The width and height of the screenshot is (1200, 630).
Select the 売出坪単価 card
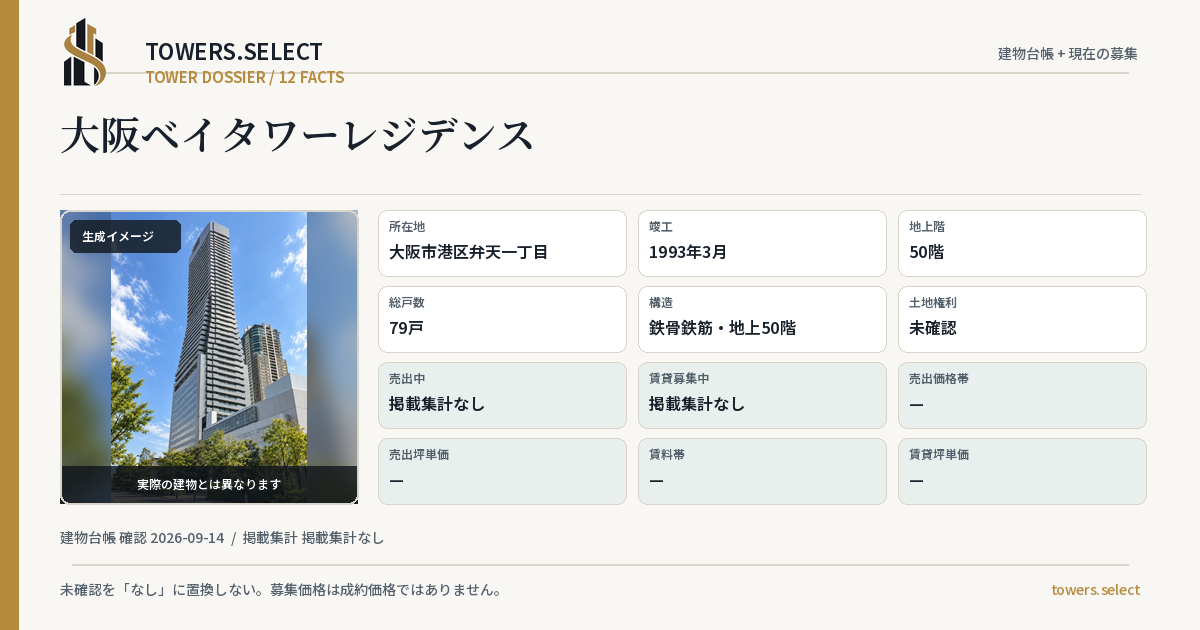click(x=502, y=471)
